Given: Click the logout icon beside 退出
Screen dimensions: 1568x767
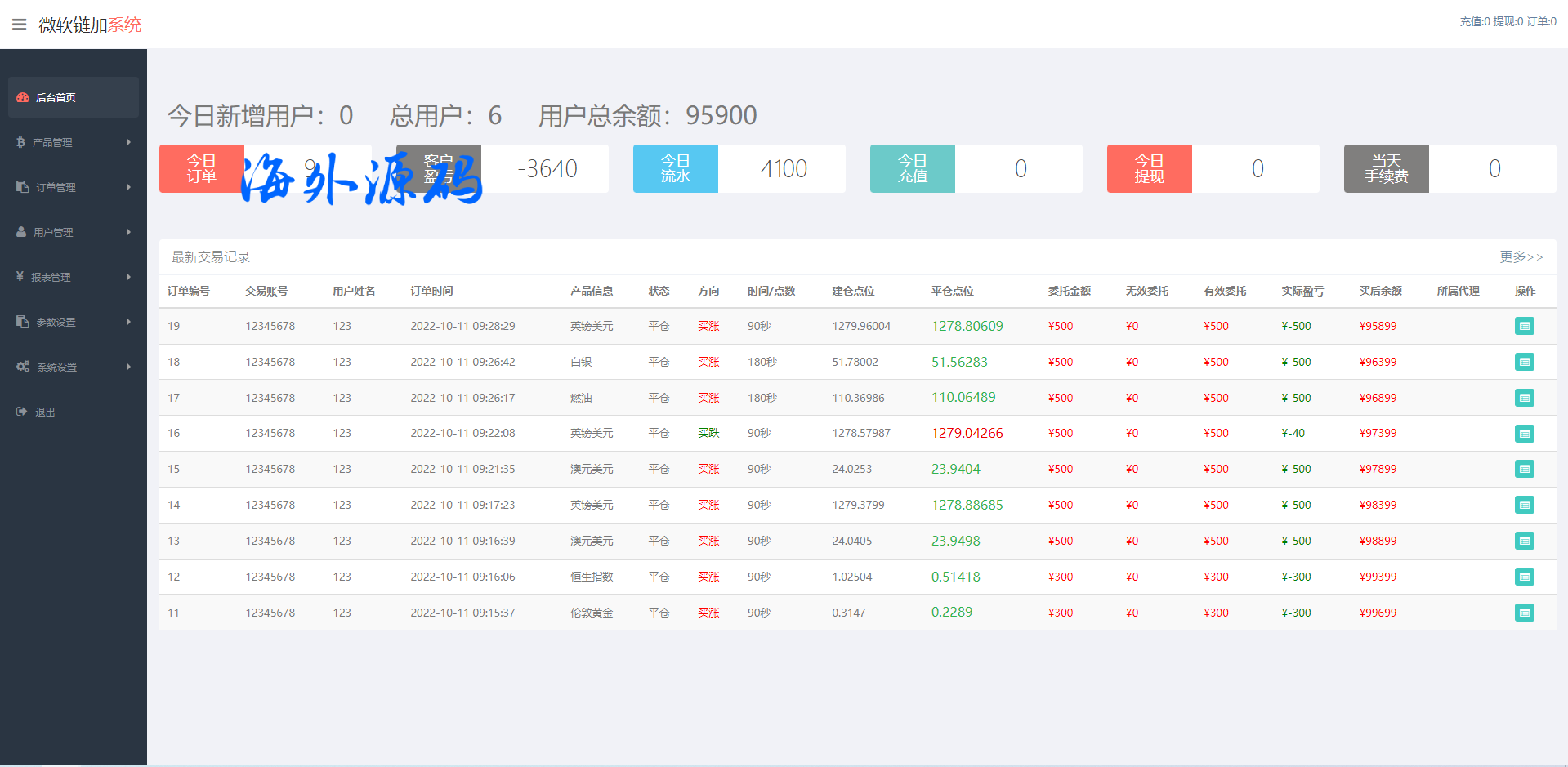Looking at the screenshot, I should pyautogui.click(x=22, y=412).
